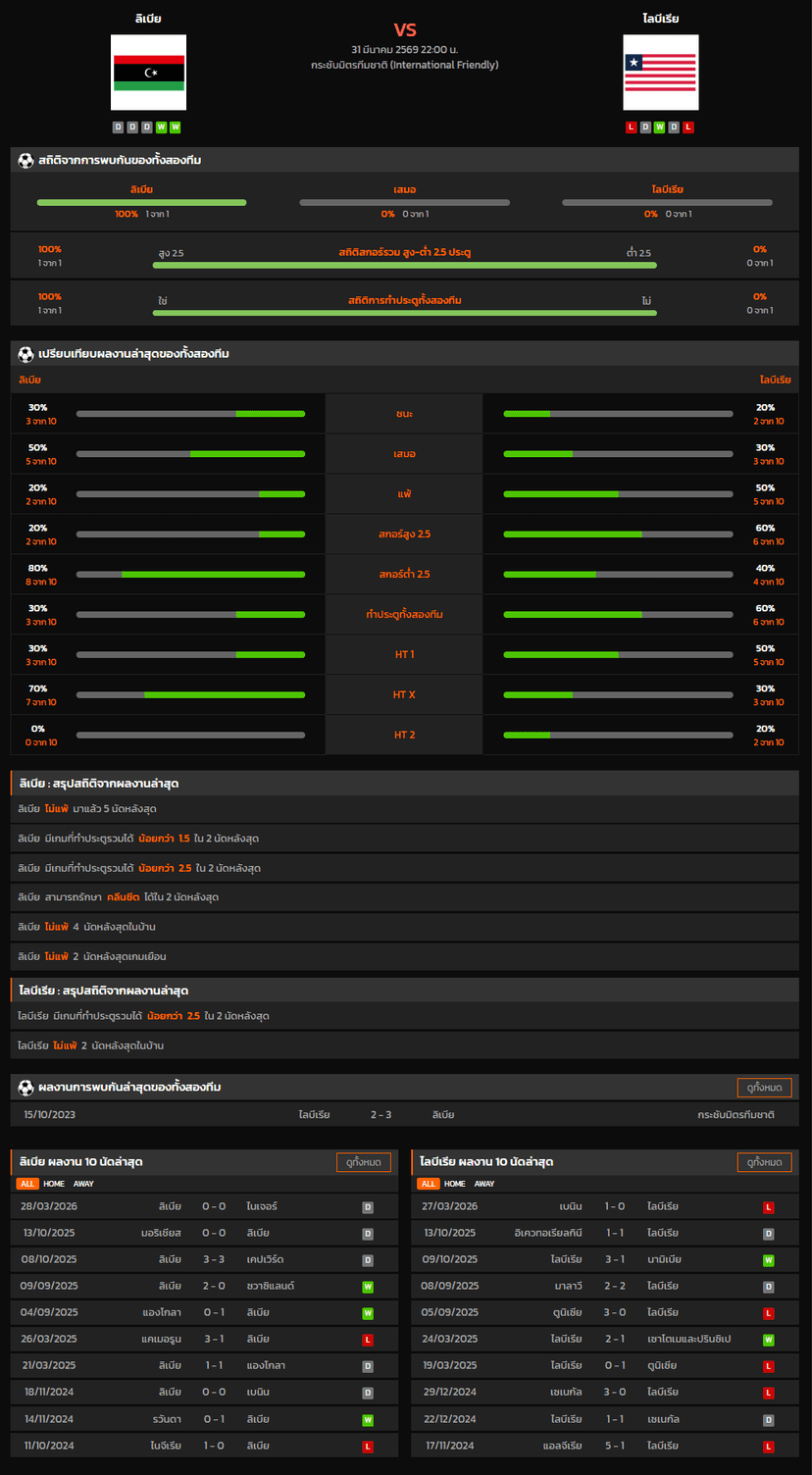The image size is (812, 1475).
Task: Click soccer ball icon beside เปรียบเทียบผลงานล่าสุดของทั้งสองทีม
Action: coord(25,353)
